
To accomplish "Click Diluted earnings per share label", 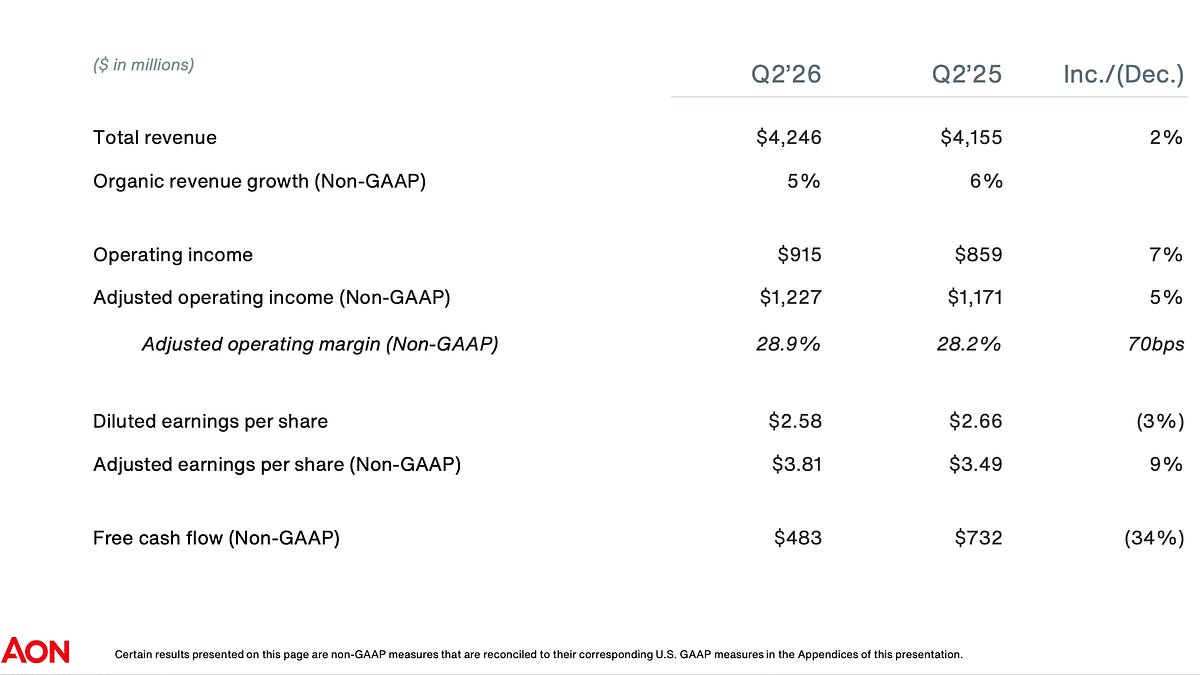I will pos(210,421).
